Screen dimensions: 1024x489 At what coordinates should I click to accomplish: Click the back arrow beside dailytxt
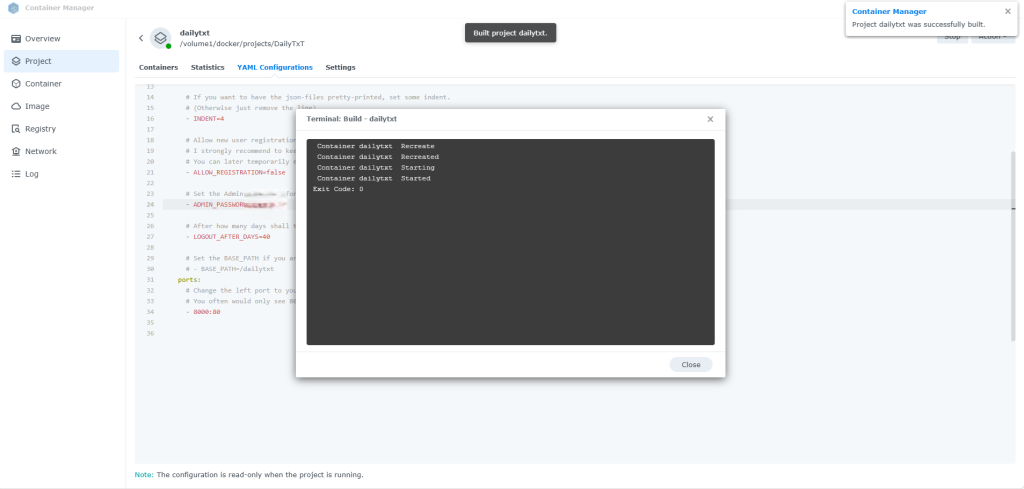click(141, 38)
